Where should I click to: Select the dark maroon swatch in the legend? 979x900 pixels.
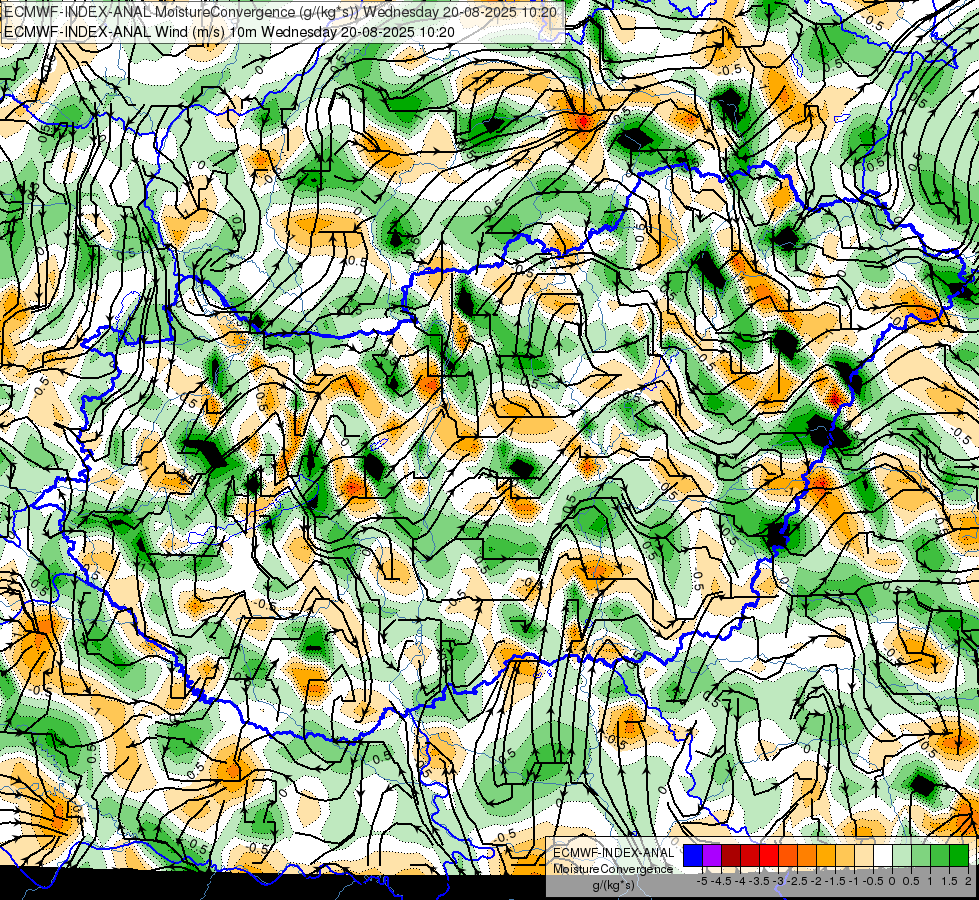[x=731, y=855]
